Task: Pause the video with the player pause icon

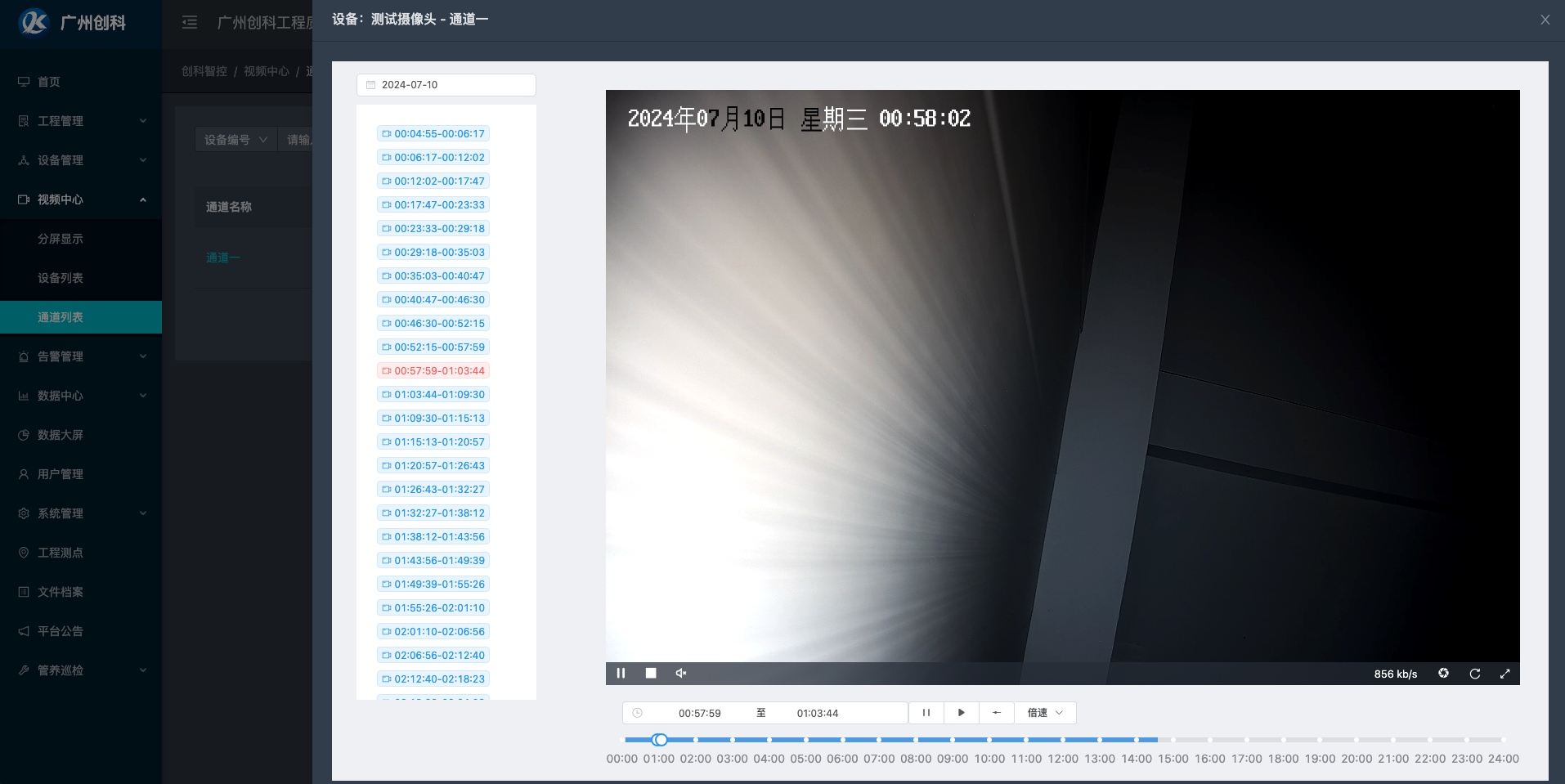Action: click(621, 673)
